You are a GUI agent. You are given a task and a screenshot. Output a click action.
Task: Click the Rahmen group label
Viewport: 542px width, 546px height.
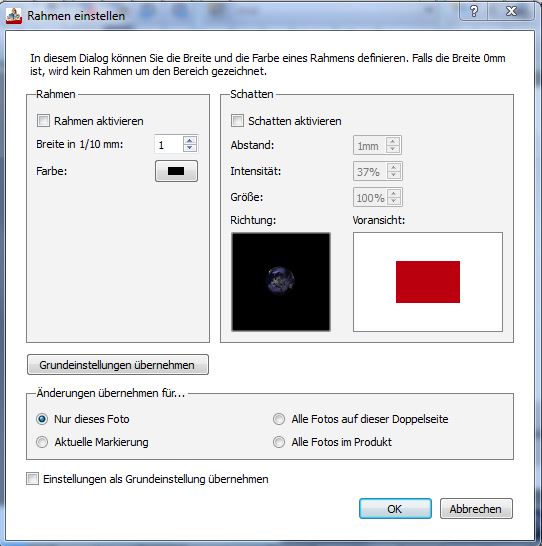click(56, 94)
